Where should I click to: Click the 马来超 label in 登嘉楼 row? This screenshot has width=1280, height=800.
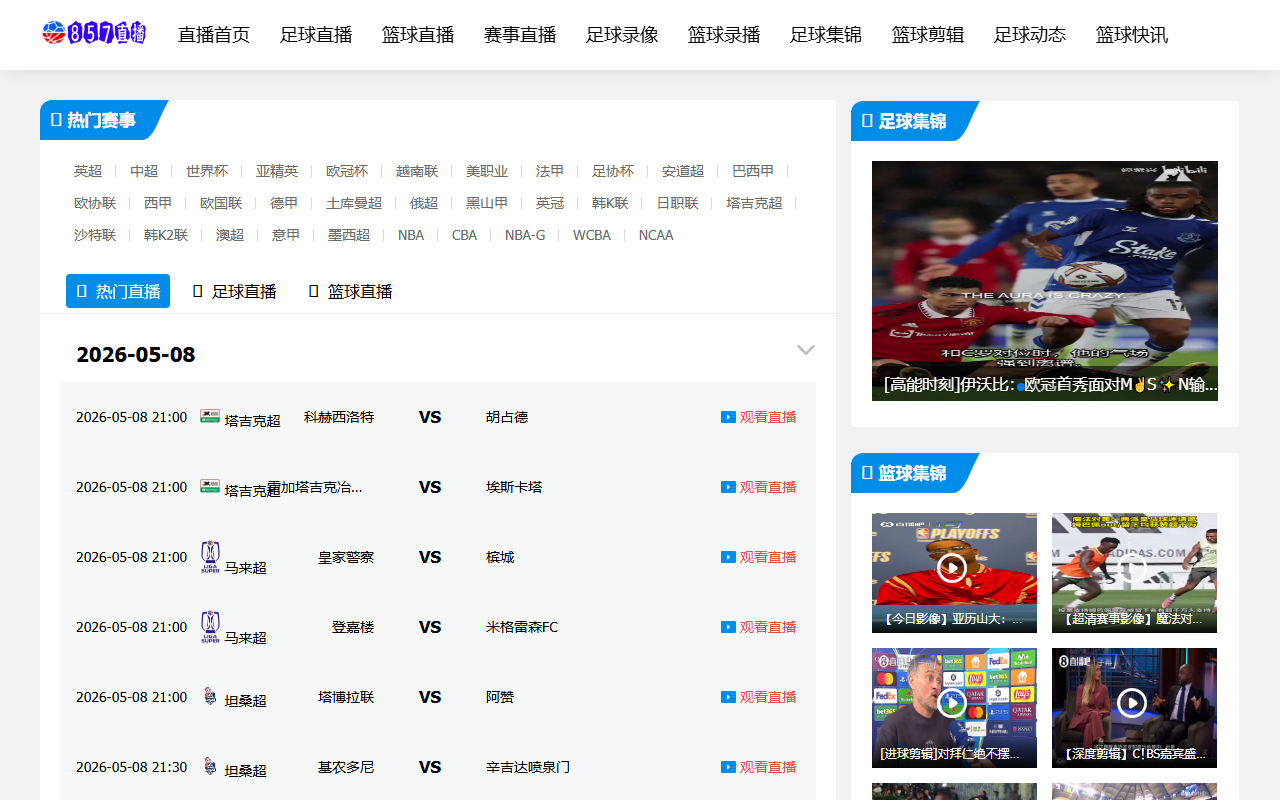[x=245, y=637]
